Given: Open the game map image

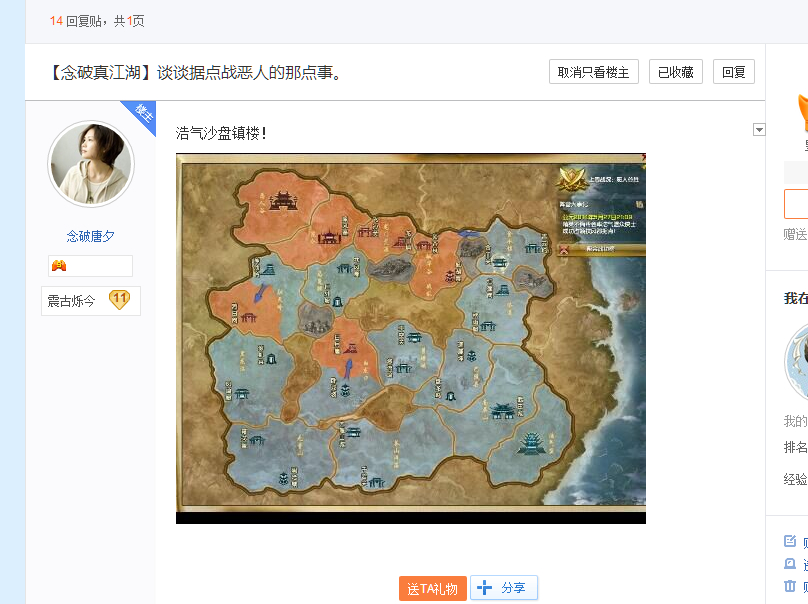Looking at the screenshot, I should (411, 338).
